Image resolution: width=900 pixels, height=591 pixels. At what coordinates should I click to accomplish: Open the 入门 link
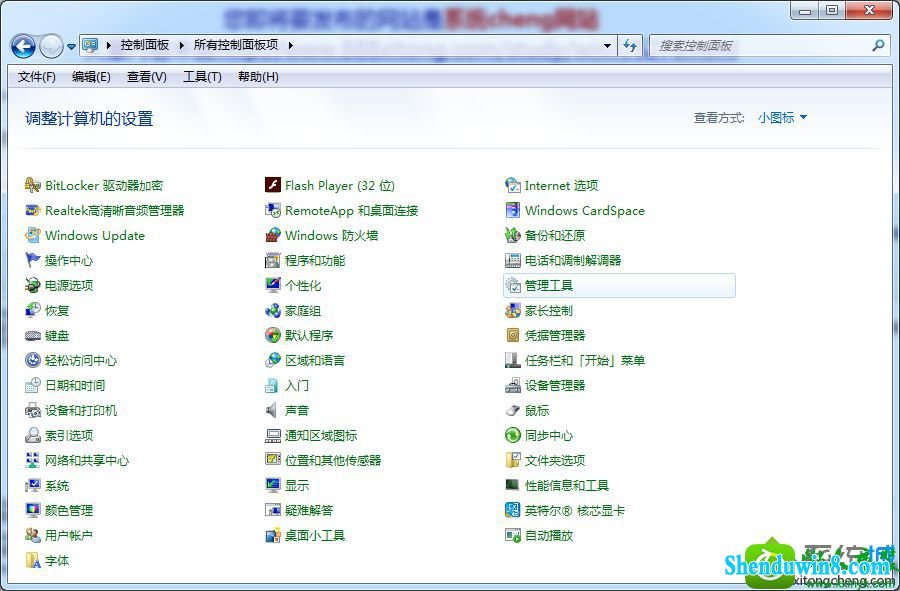(297, 386)
